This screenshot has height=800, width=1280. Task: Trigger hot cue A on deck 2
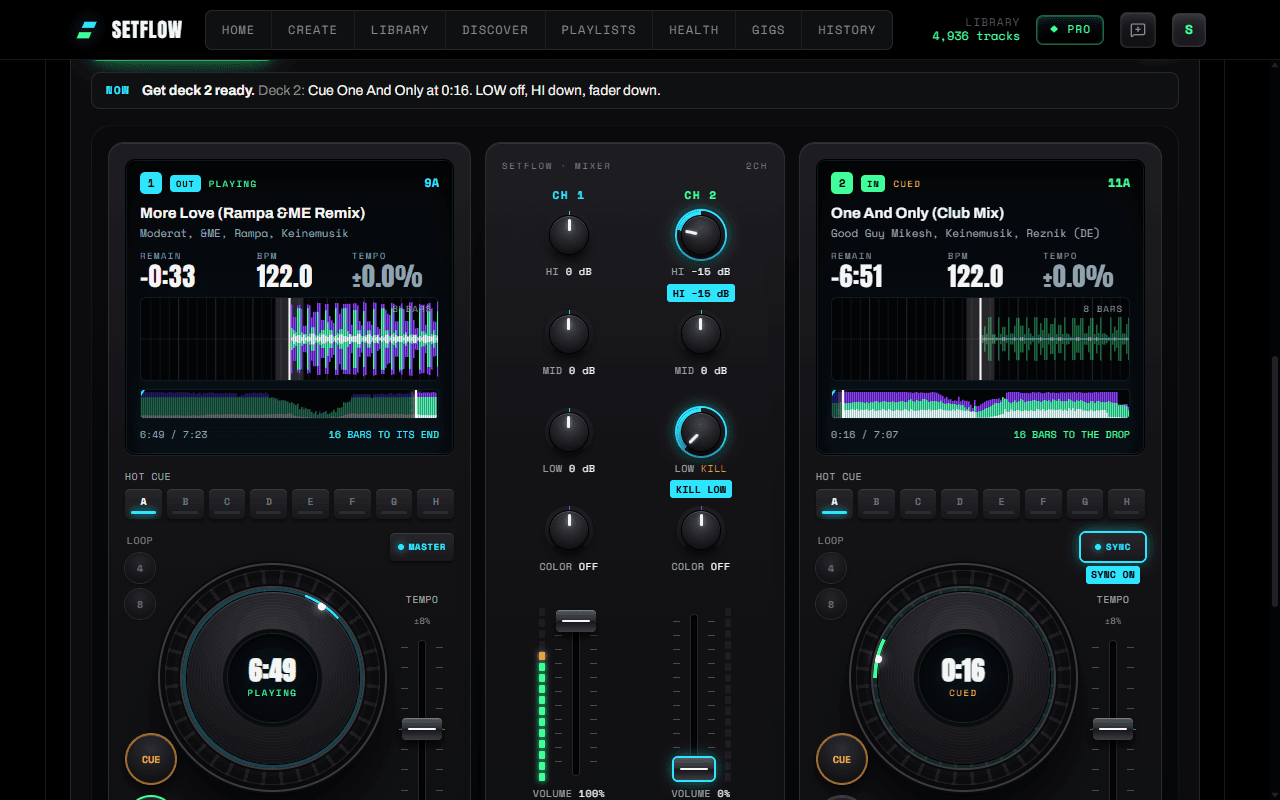point(834,503)
